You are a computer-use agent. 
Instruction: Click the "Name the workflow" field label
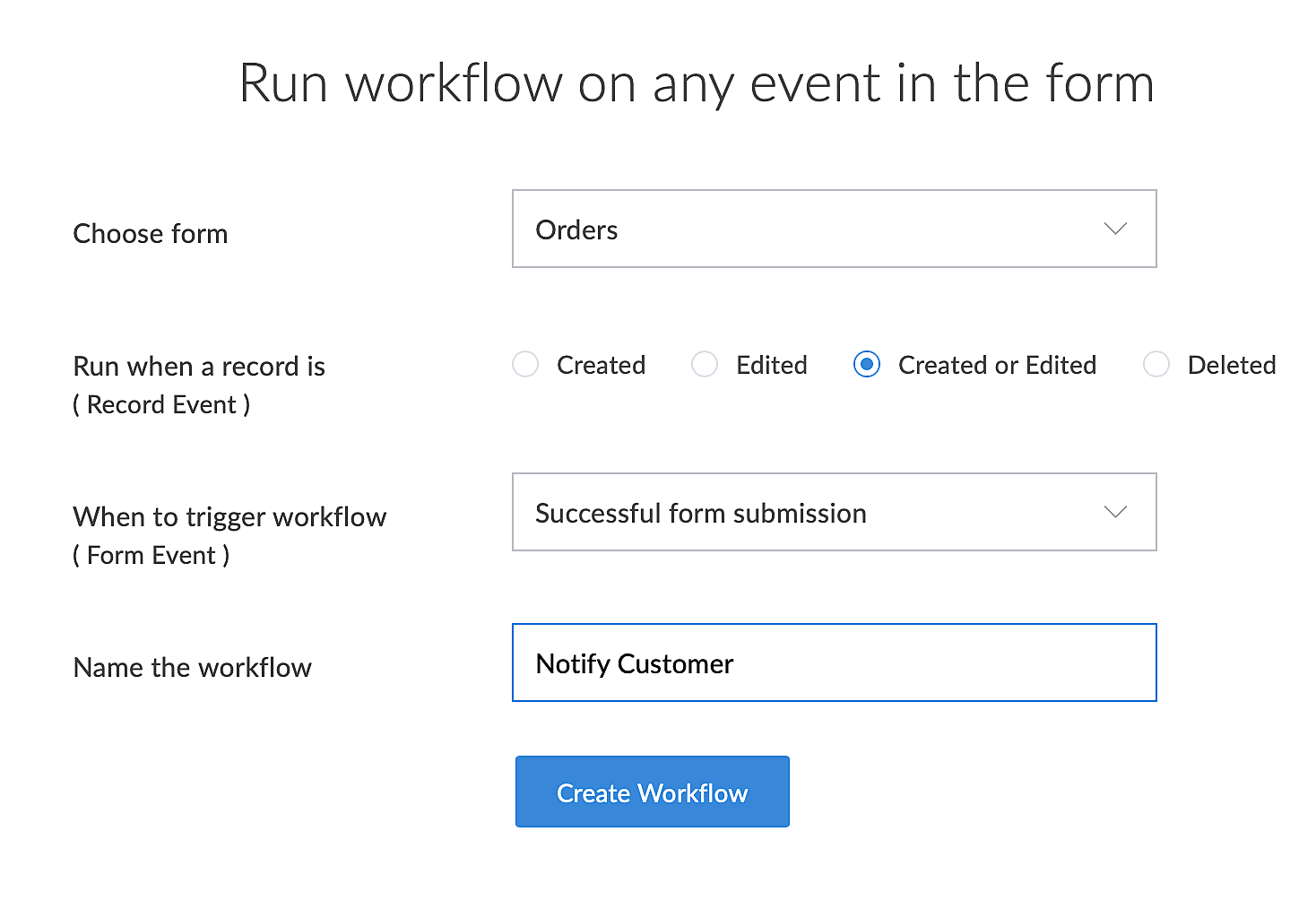[x=193, y=668]
